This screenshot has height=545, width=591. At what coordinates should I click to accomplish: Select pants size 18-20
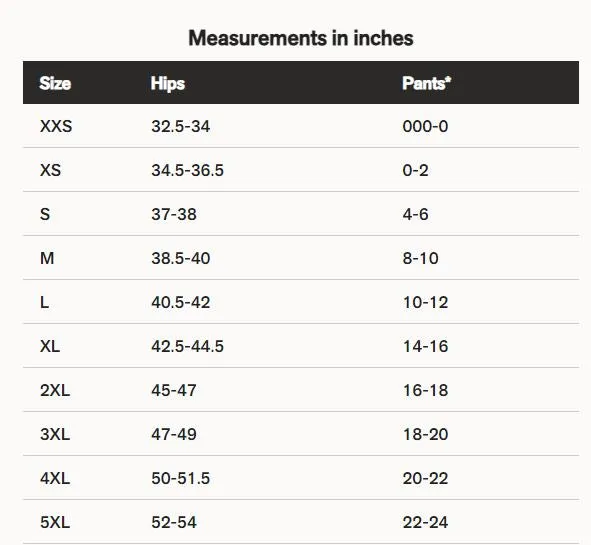coord(426,434)
